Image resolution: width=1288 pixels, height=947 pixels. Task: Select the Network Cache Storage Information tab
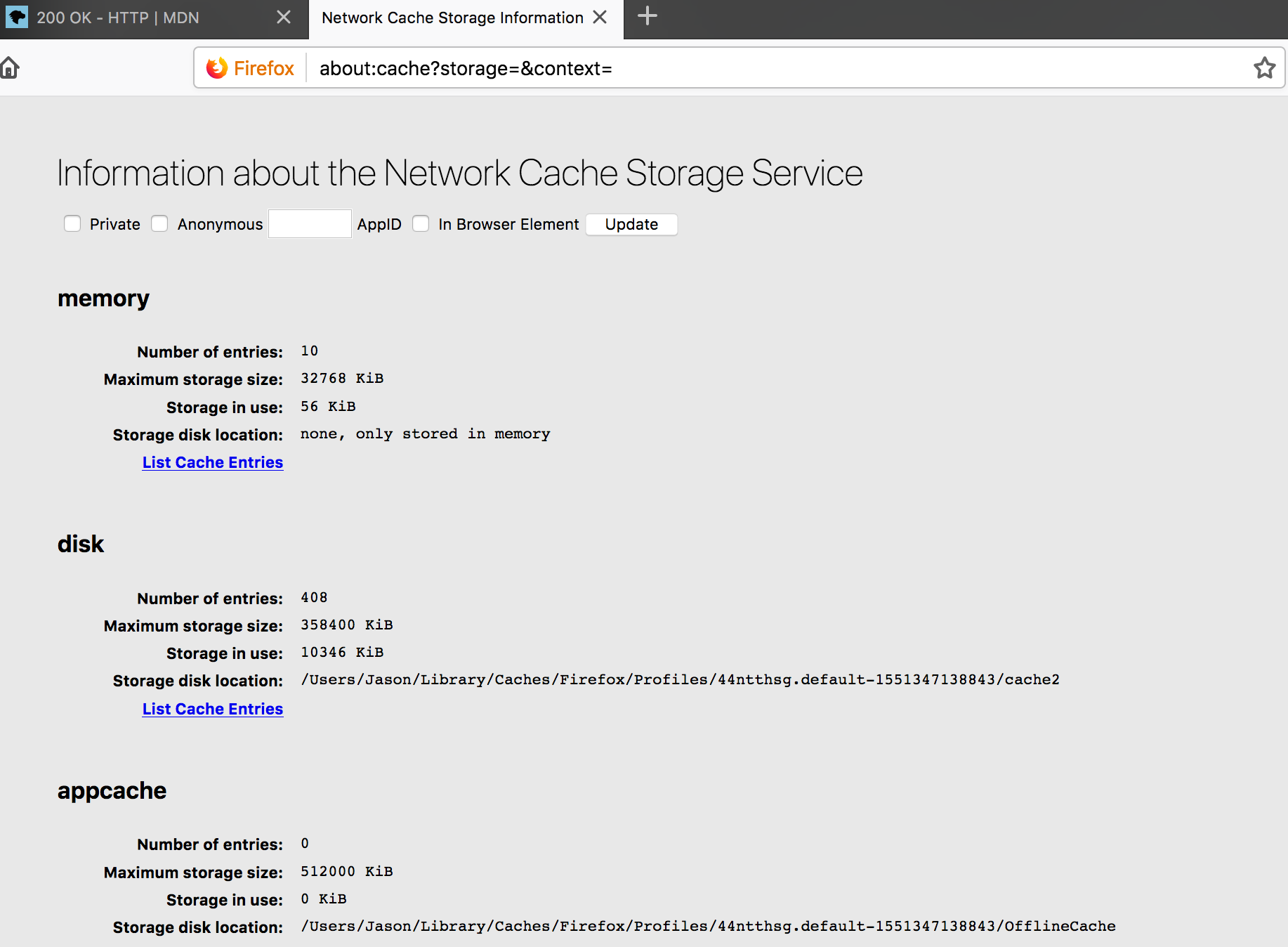pyautogui.click(x=452, y=18)
